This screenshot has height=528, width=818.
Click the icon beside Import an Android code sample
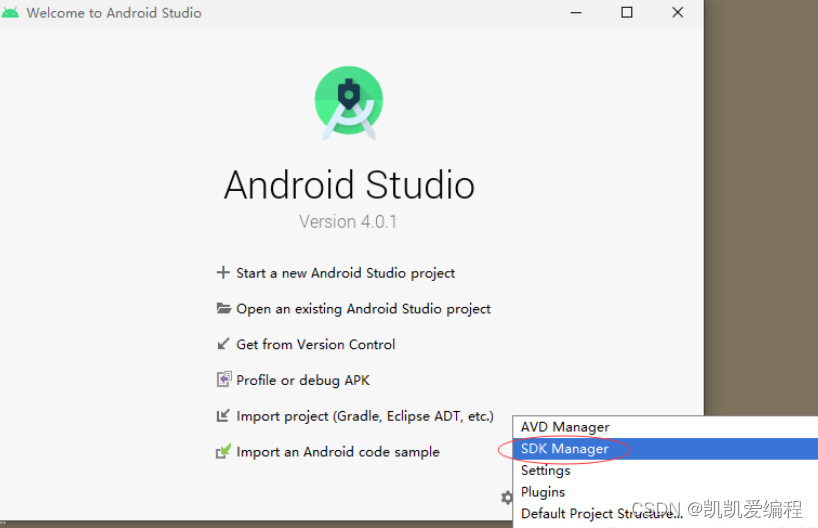223,451
